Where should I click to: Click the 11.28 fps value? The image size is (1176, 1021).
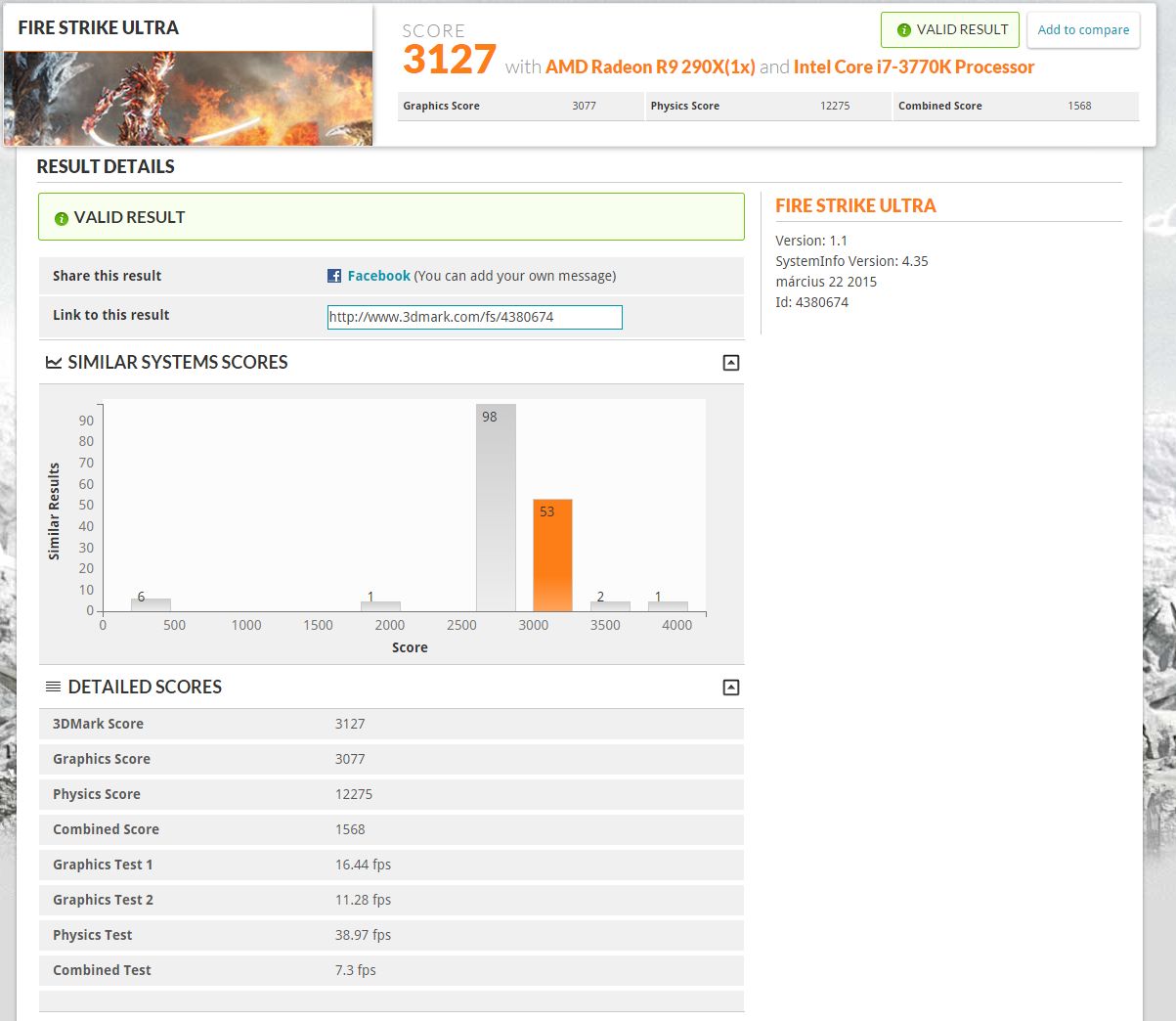pyautogui.click(x=363, y=900)
